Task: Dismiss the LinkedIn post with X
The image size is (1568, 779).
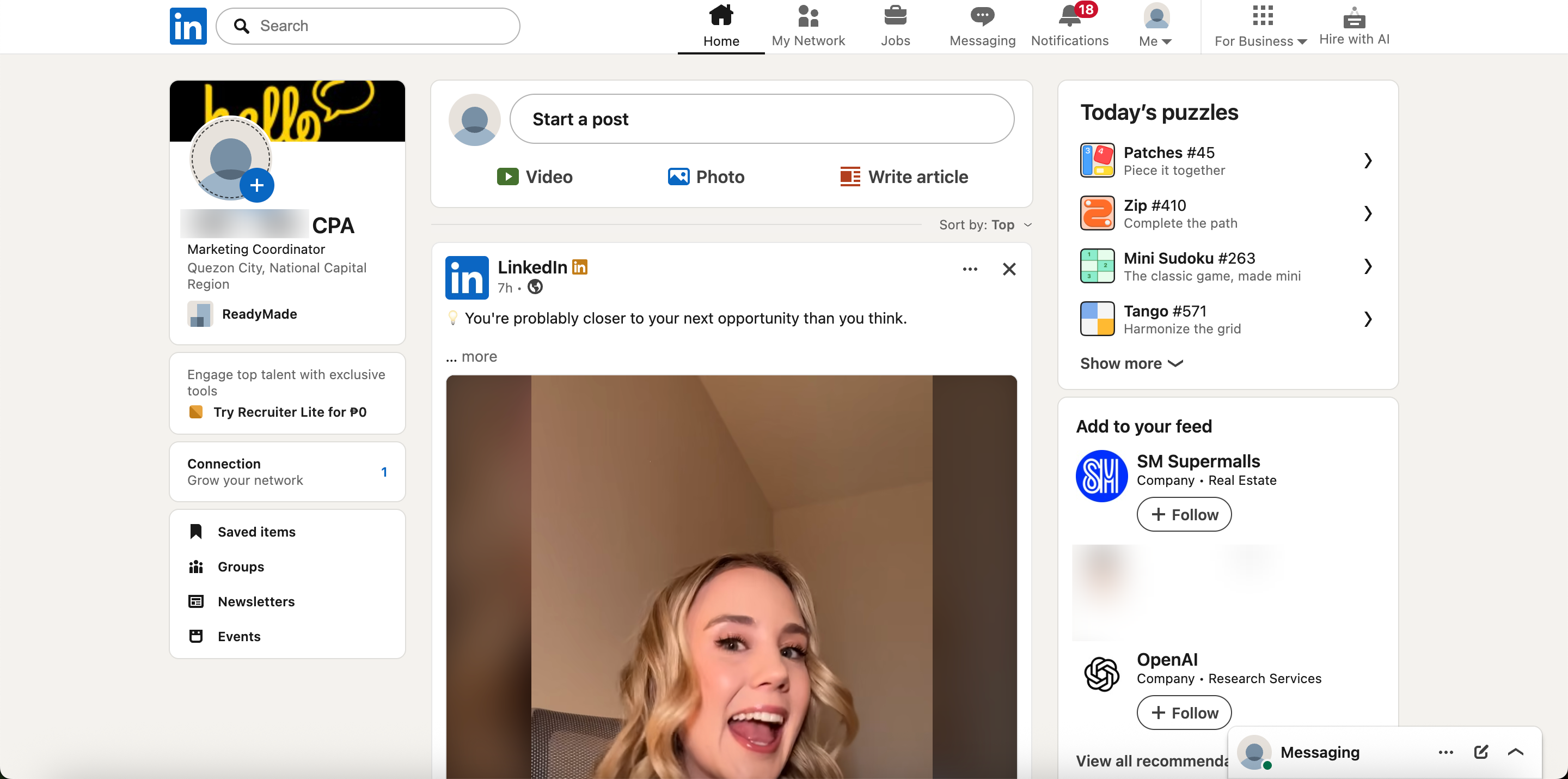Action: tap(1009, 269)
